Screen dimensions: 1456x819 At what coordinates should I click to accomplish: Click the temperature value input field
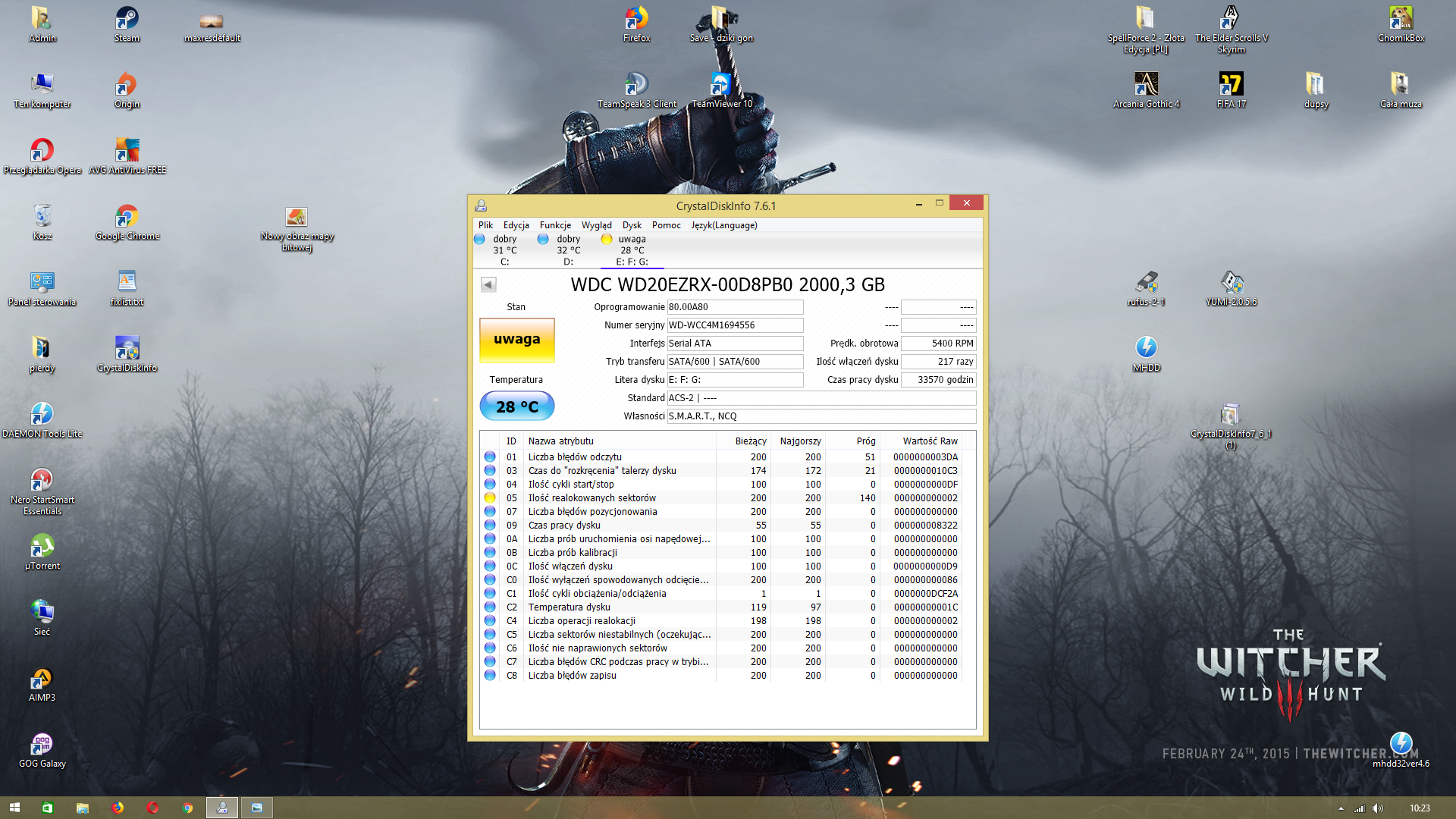(515, 406)
